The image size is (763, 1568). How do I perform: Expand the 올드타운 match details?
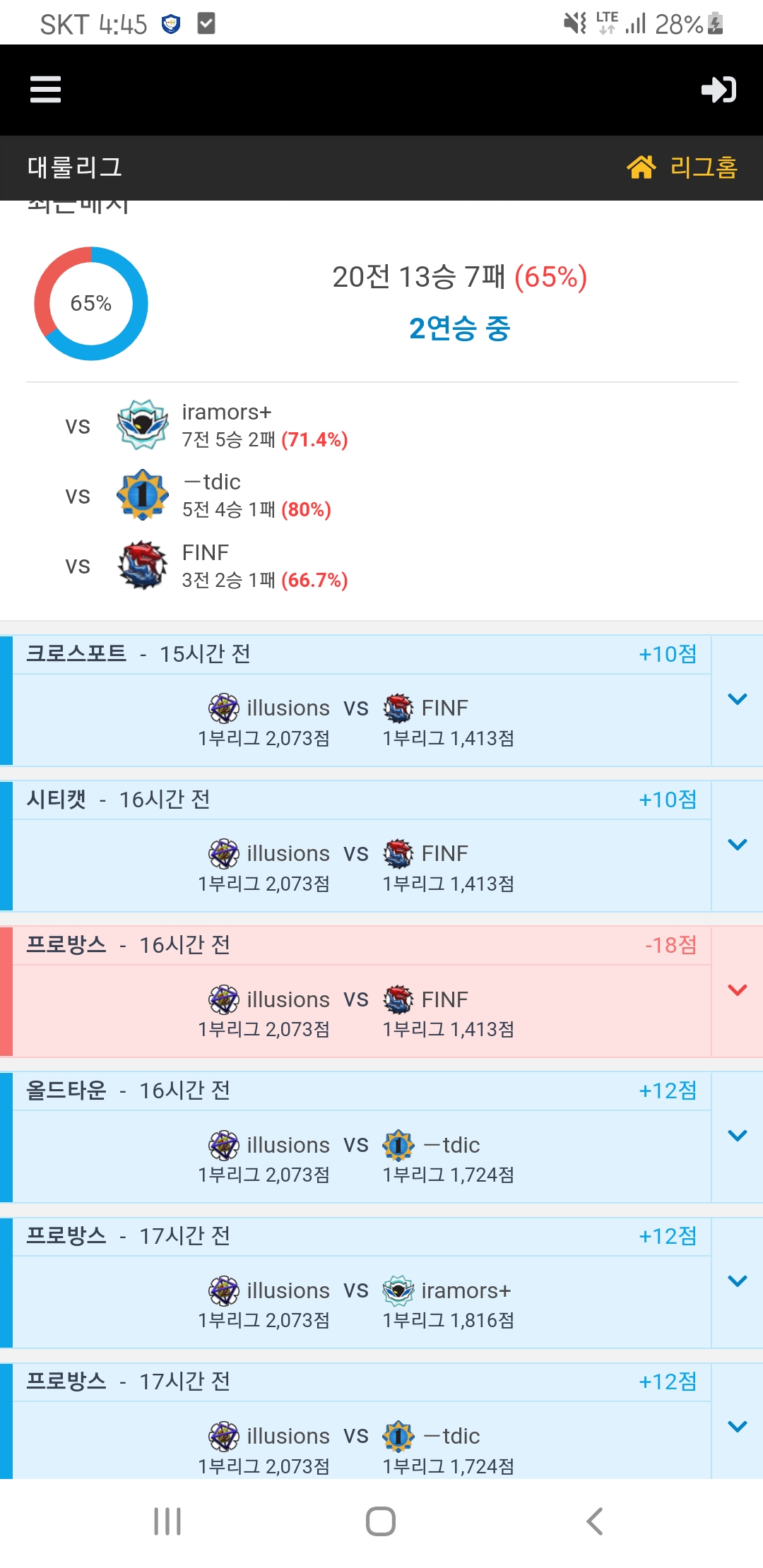(x=737, y=1136)
